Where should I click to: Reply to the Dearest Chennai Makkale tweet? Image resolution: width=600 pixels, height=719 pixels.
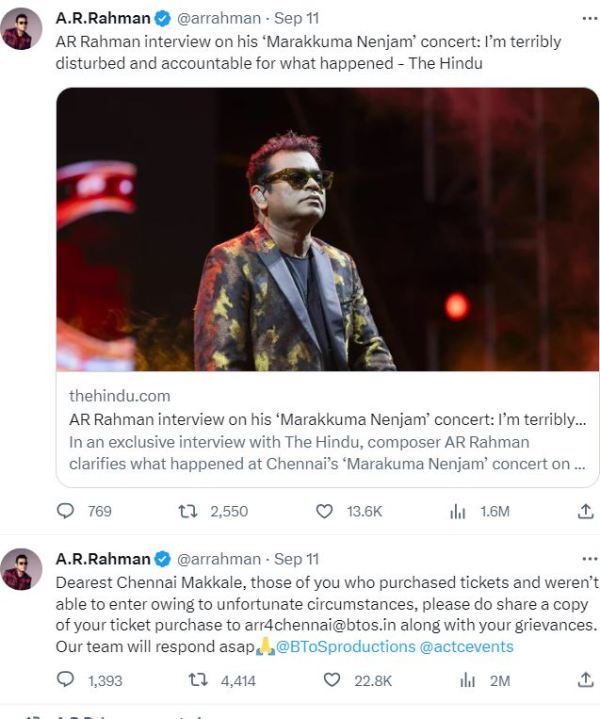coord(65,680)
